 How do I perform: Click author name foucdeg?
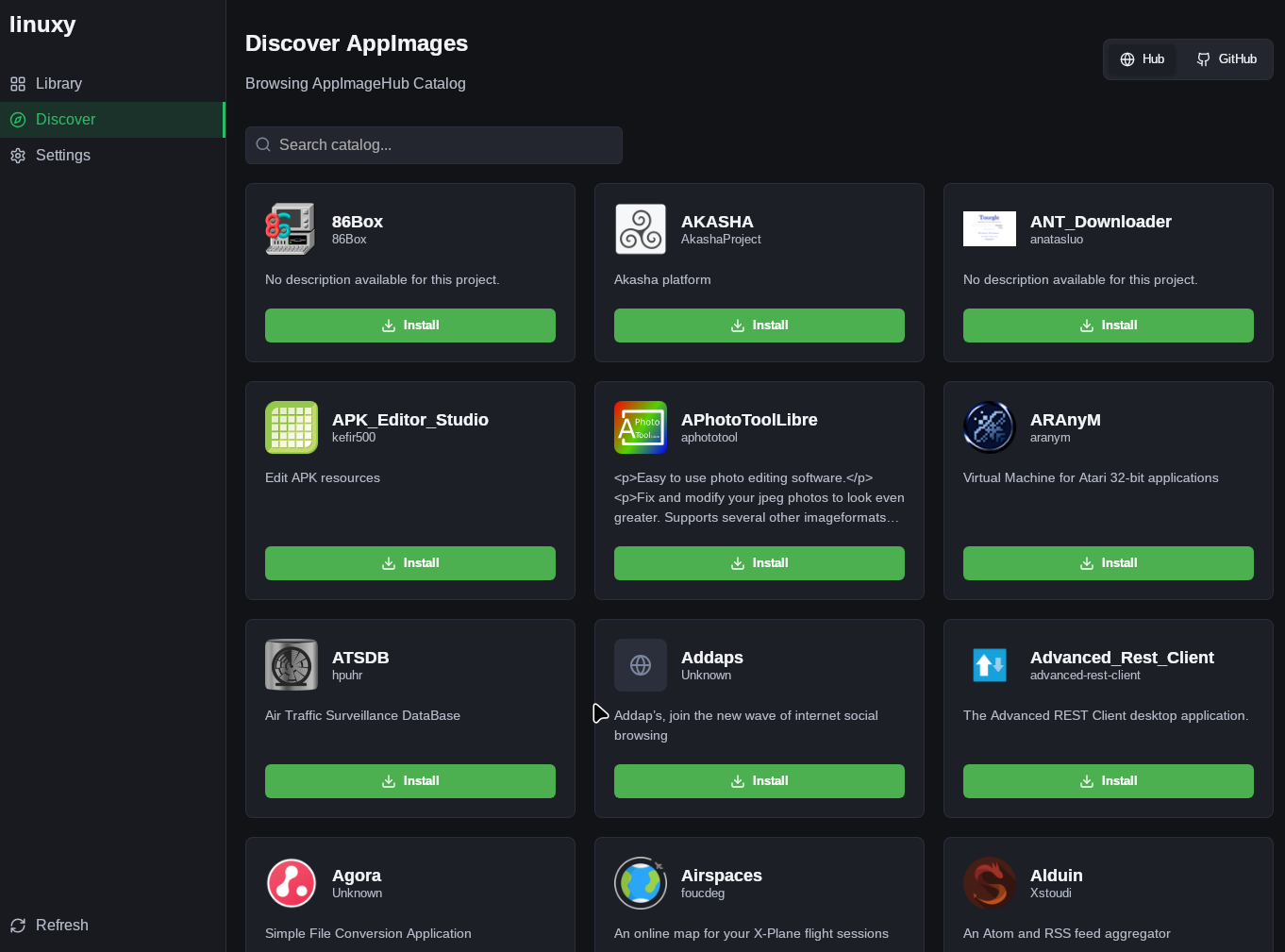(x=703, y=894)
